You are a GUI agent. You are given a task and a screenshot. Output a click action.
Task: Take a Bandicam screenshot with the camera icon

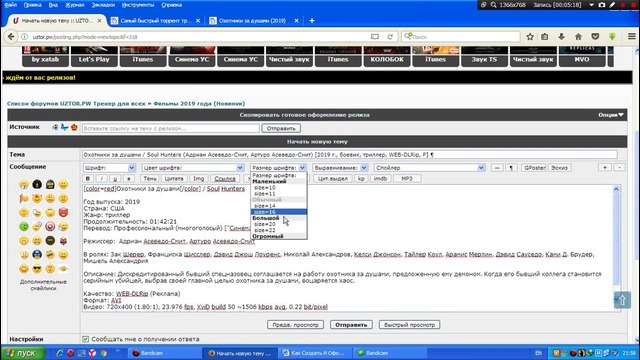pyautogui.click(x=602, y=5)
